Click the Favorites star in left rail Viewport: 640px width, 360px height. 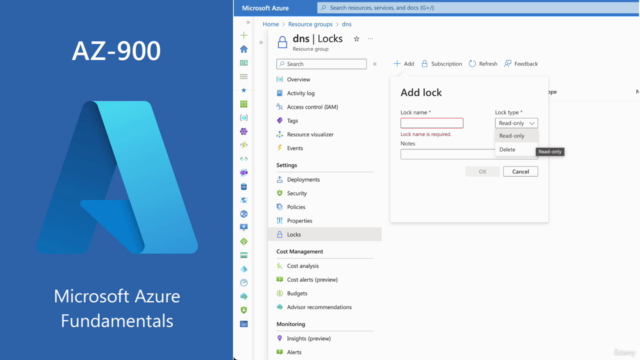[x=244, y=90]
